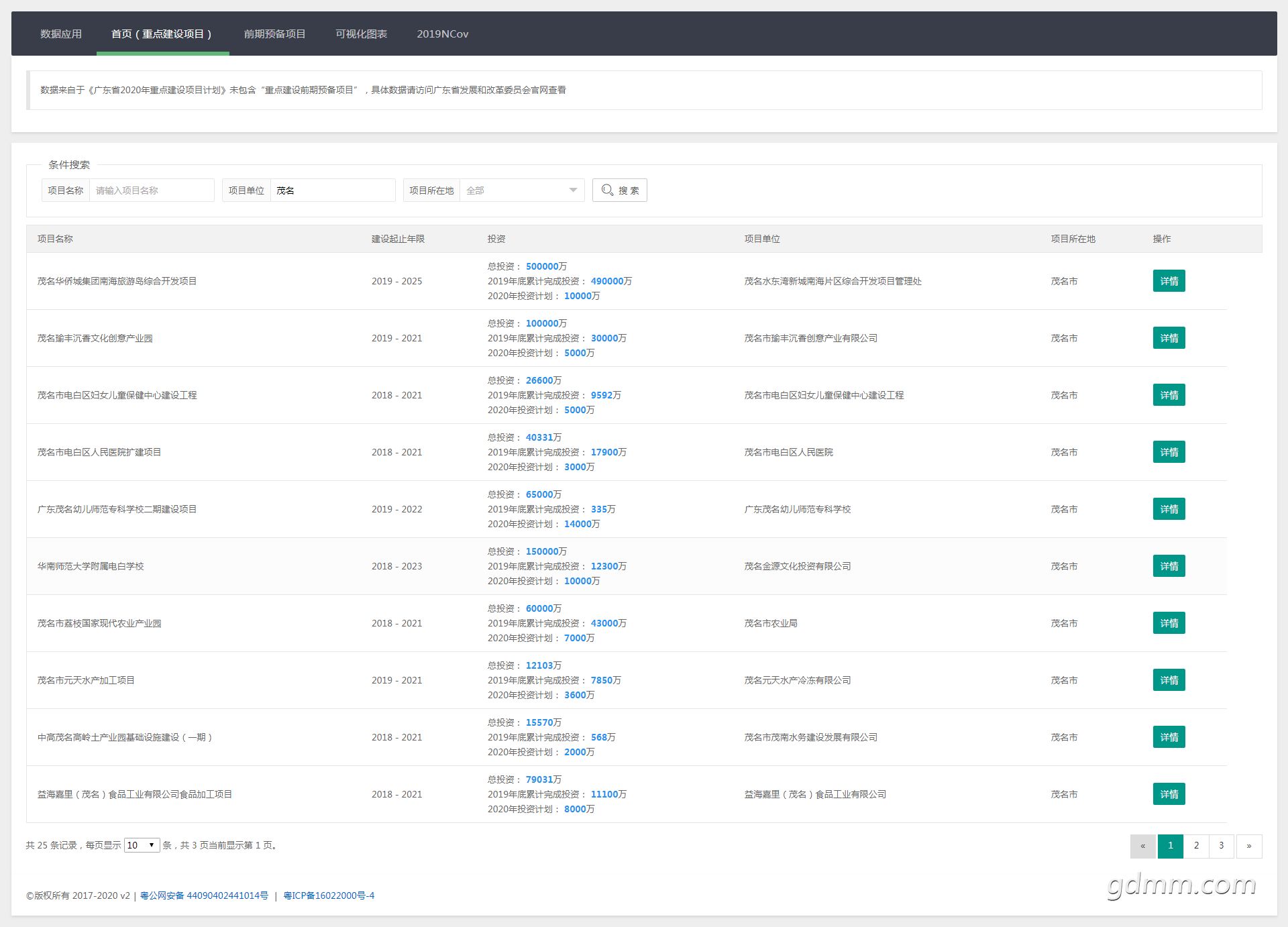
Task: Click the 项目名称 column header
Action: (x=55, y=239)
